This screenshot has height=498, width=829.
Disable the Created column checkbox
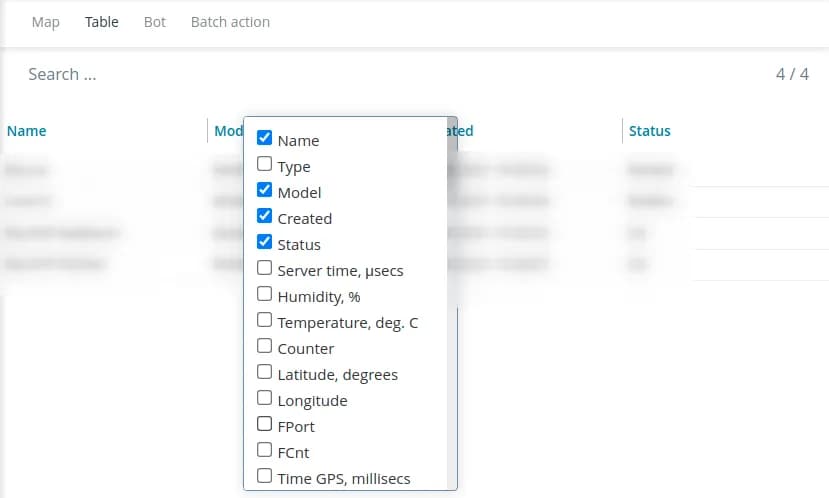(265, 216)
